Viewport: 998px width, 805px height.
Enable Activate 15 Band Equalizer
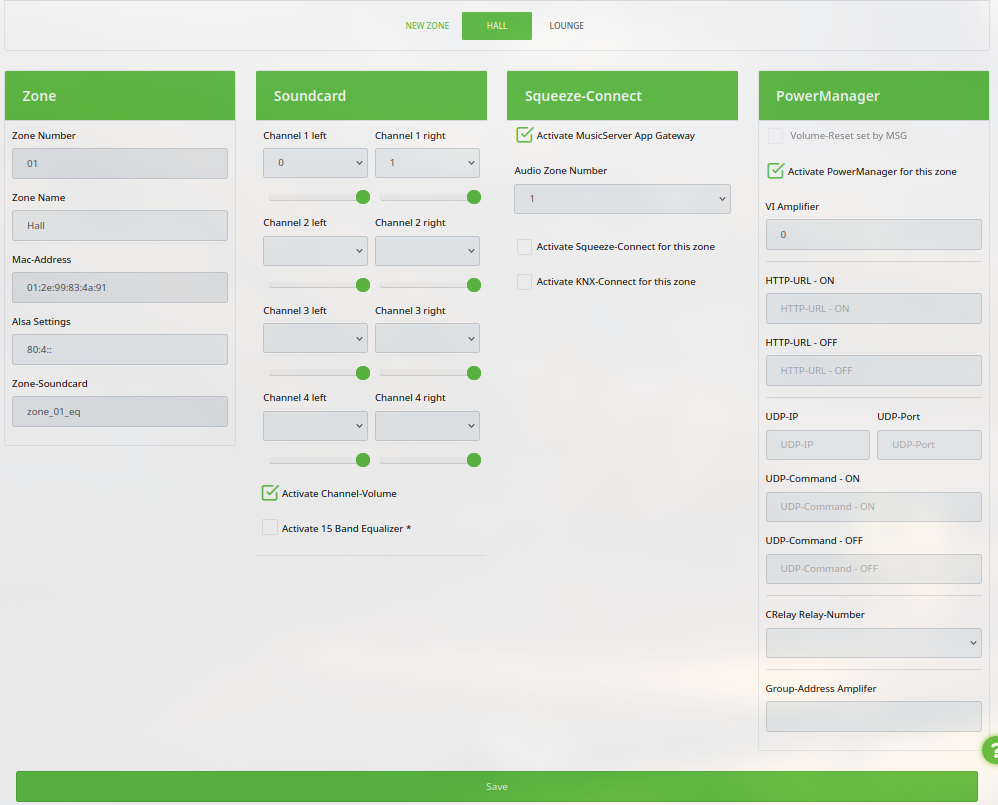pyautogui.click(x=270, y=527)
